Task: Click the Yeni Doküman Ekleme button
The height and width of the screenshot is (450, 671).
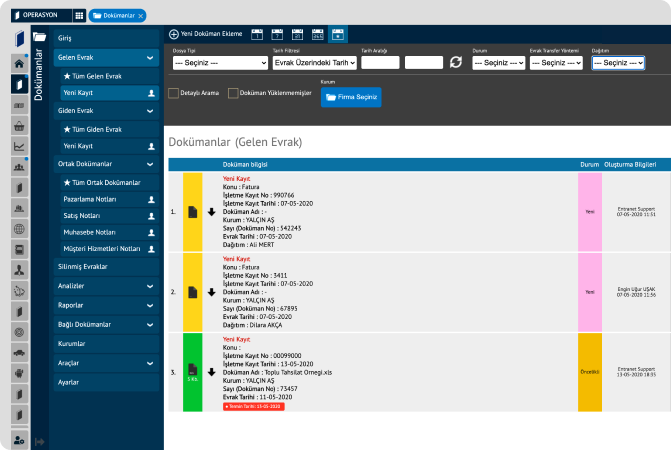Action: tap(205, 34)
